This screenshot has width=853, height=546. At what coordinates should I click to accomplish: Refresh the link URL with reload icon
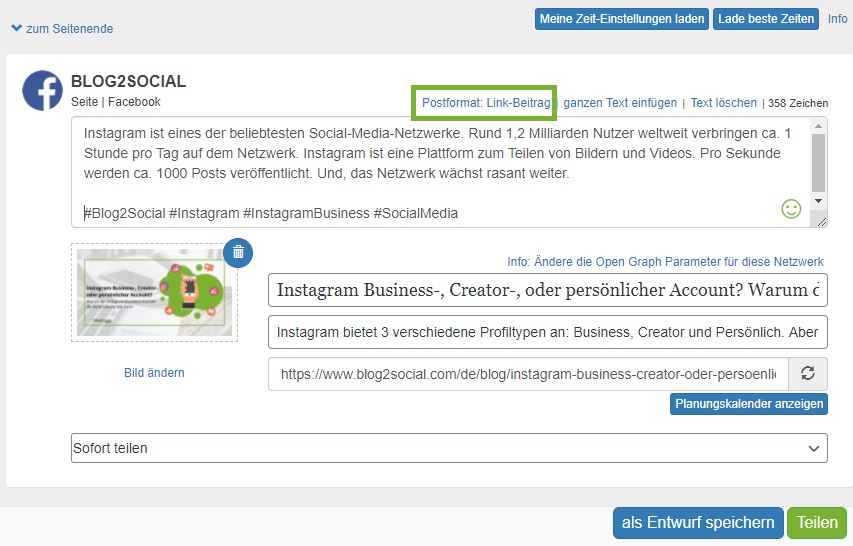[808, 374]
